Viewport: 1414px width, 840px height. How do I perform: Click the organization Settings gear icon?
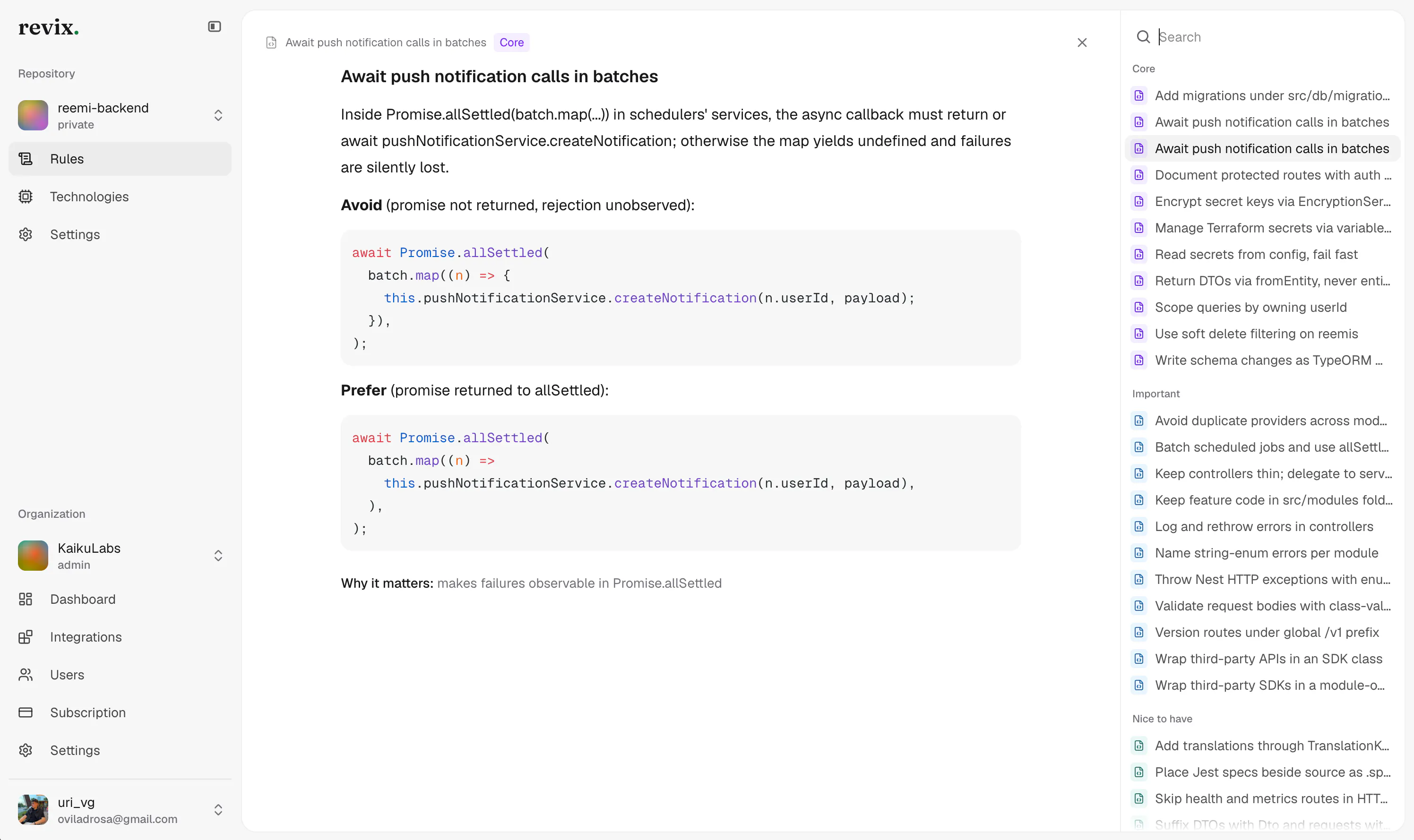click(26, 750)
